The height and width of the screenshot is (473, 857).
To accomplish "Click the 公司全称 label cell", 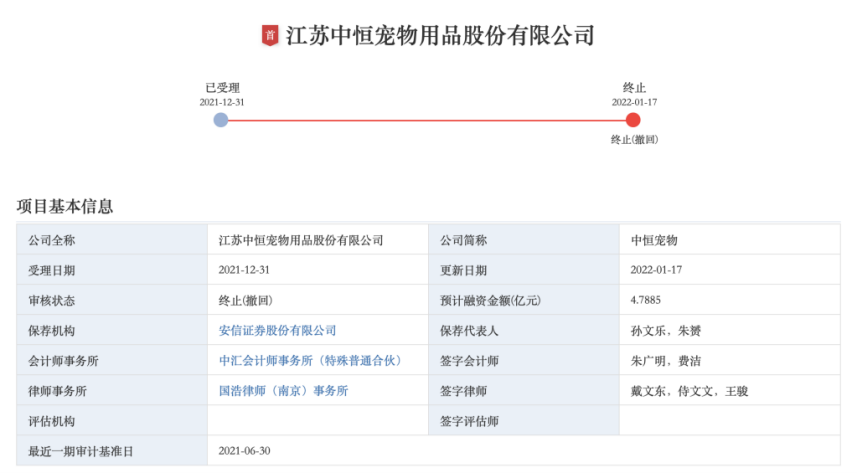I will 112,240.
